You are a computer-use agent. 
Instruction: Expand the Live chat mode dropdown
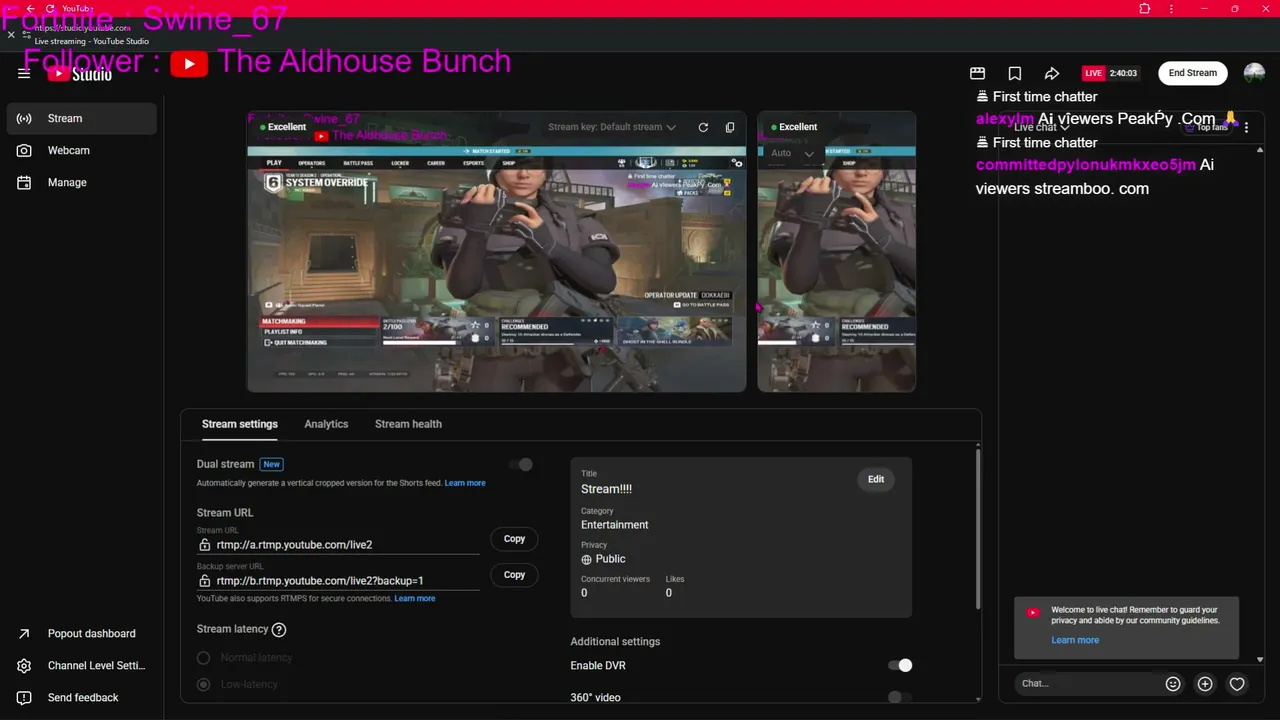point(1042,127)
